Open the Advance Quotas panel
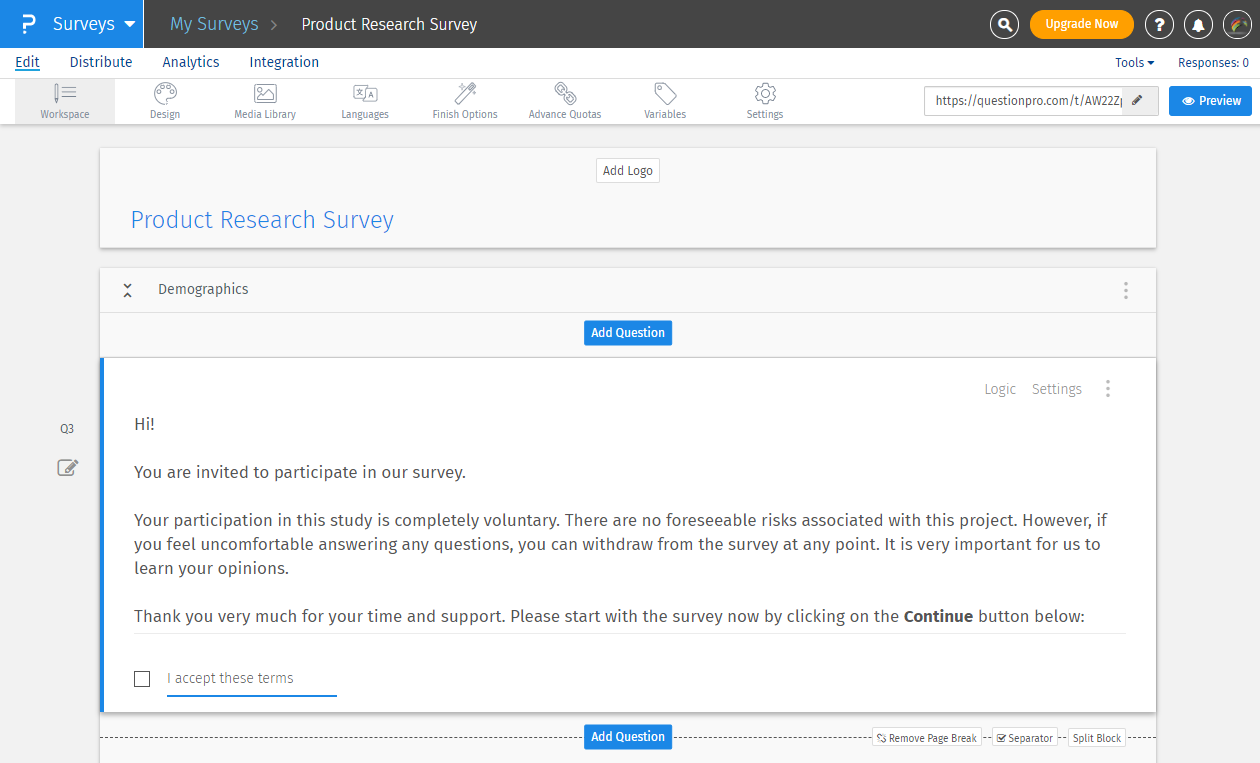 pyautogui.click(x=564, y=100)
